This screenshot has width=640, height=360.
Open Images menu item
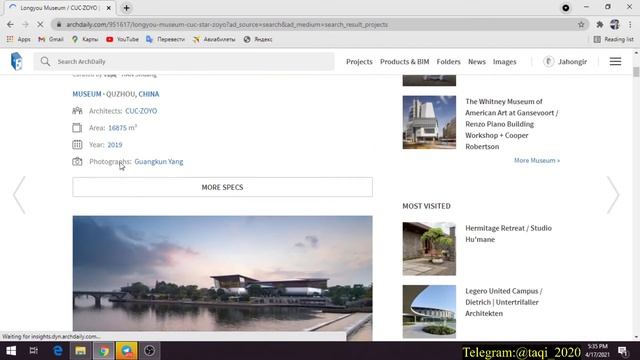pos(504,62)
